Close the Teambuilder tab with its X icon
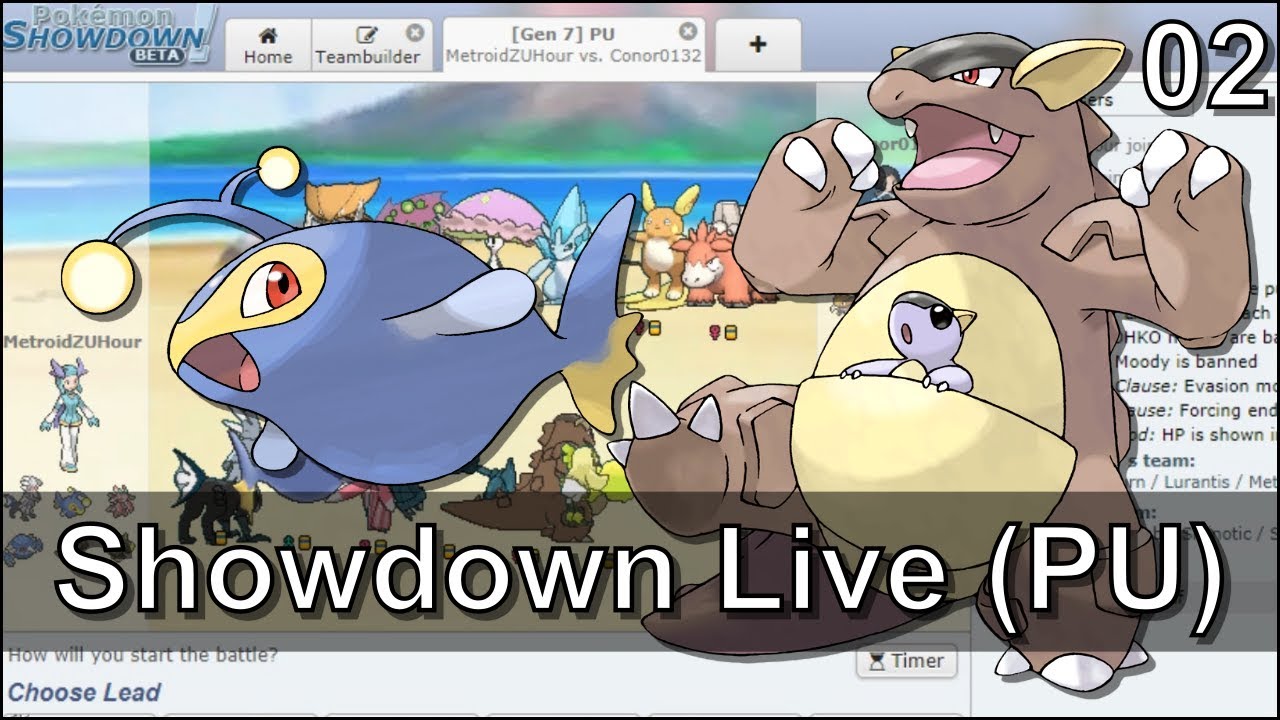Image resolution: width=1280 pixels, height=720 pixels. [414, 33]
